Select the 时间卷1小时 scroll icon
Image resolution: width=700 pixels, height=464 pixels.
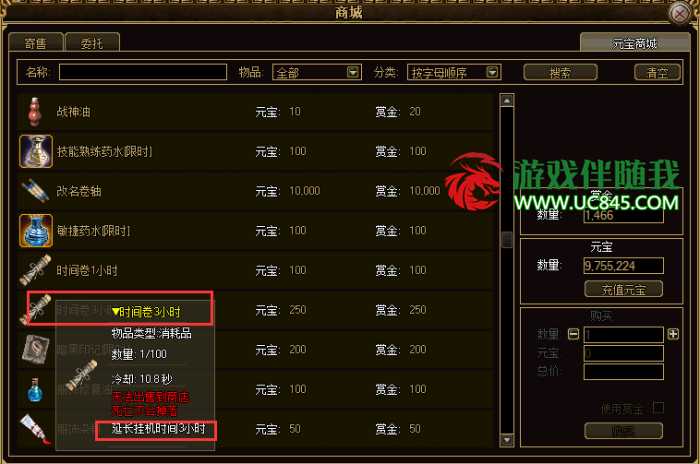pos(36,270)
